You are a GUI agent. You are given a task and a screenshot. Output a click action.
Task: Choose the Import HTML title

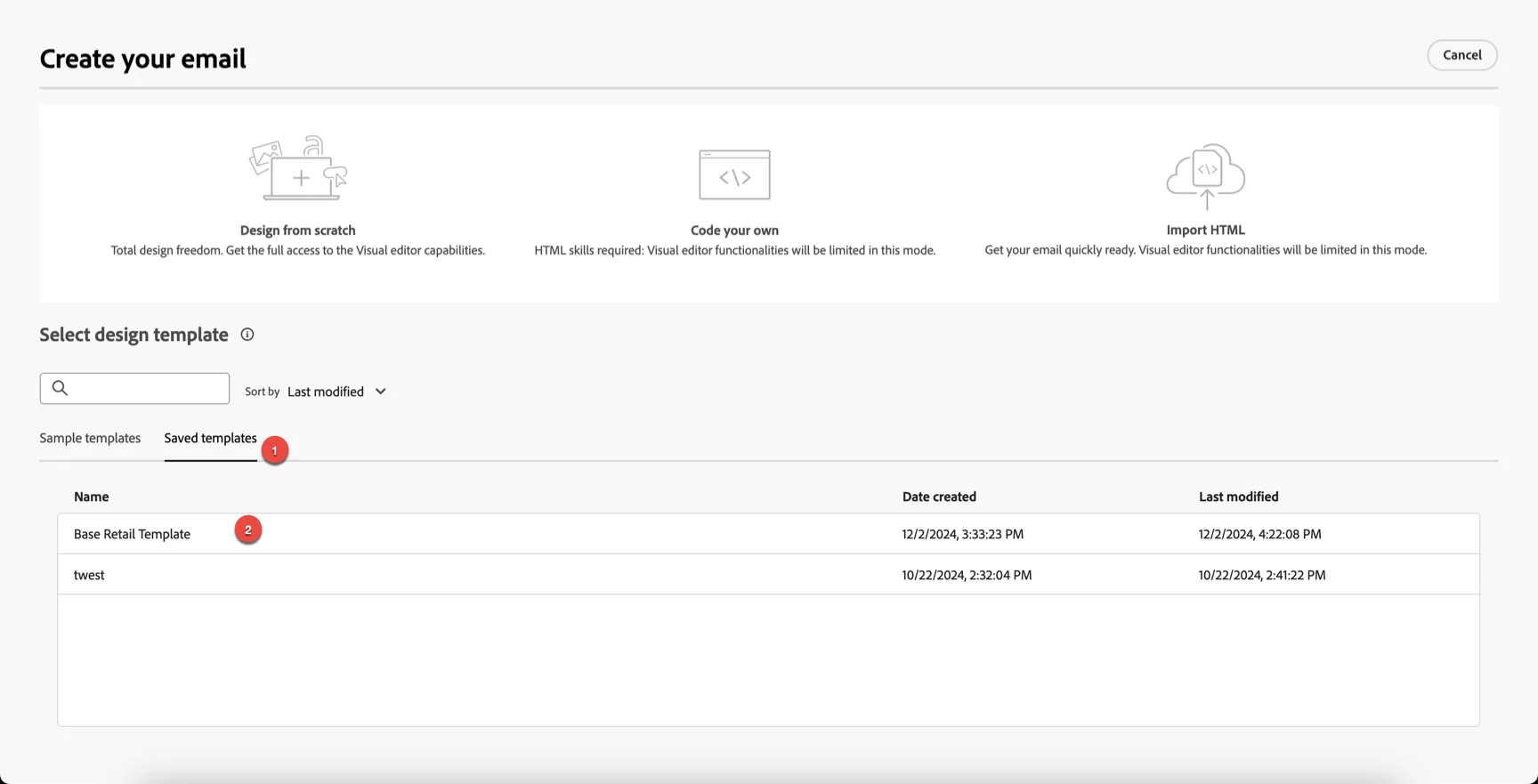tap(1205, 230)
